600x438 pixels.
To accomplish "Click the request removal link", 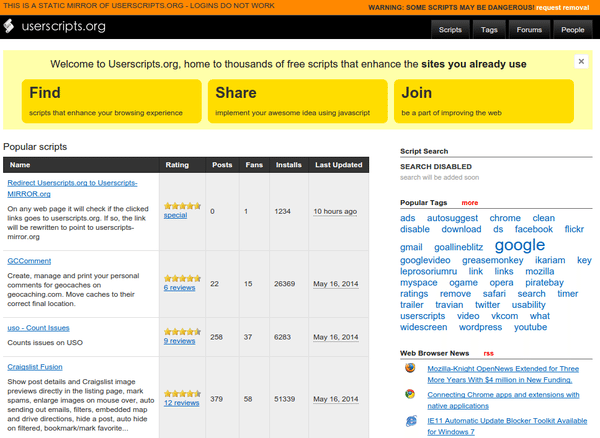I will tap(562, 8).
